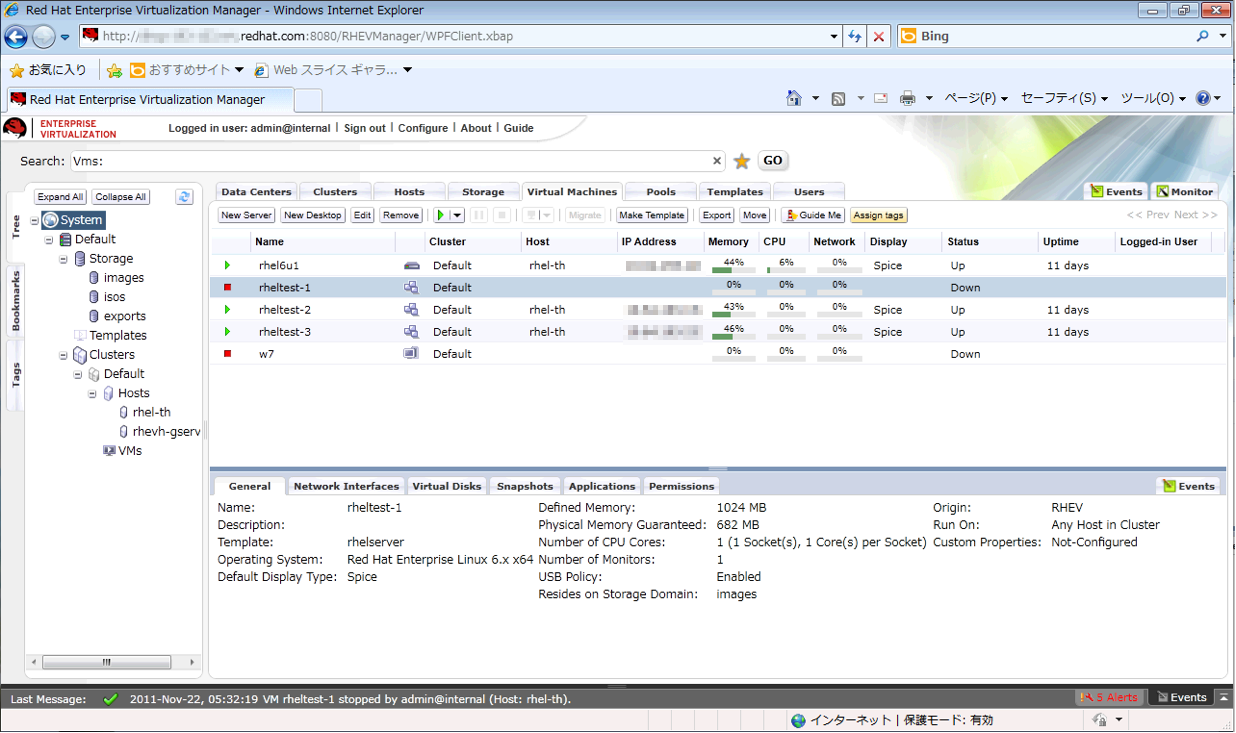Click the bookmark star icon beside search
This screenshot has height=733, width=1236.
(742, 161)
